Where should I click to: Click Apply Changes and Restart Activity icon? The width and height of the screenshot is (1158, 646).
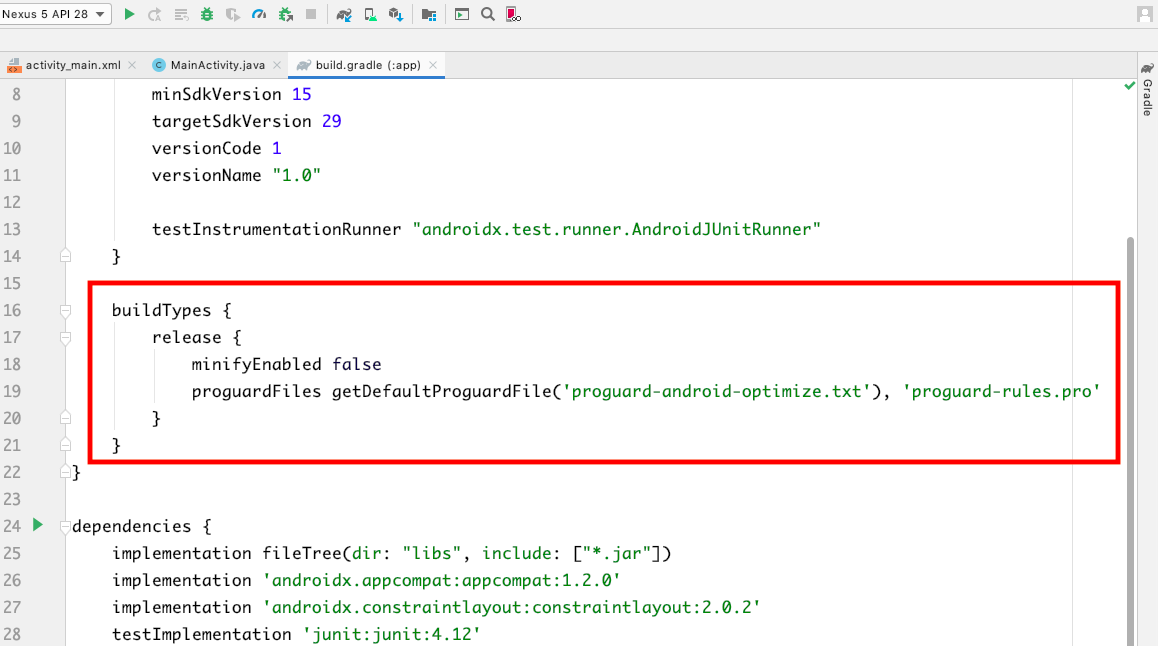(x=154, y=14)
